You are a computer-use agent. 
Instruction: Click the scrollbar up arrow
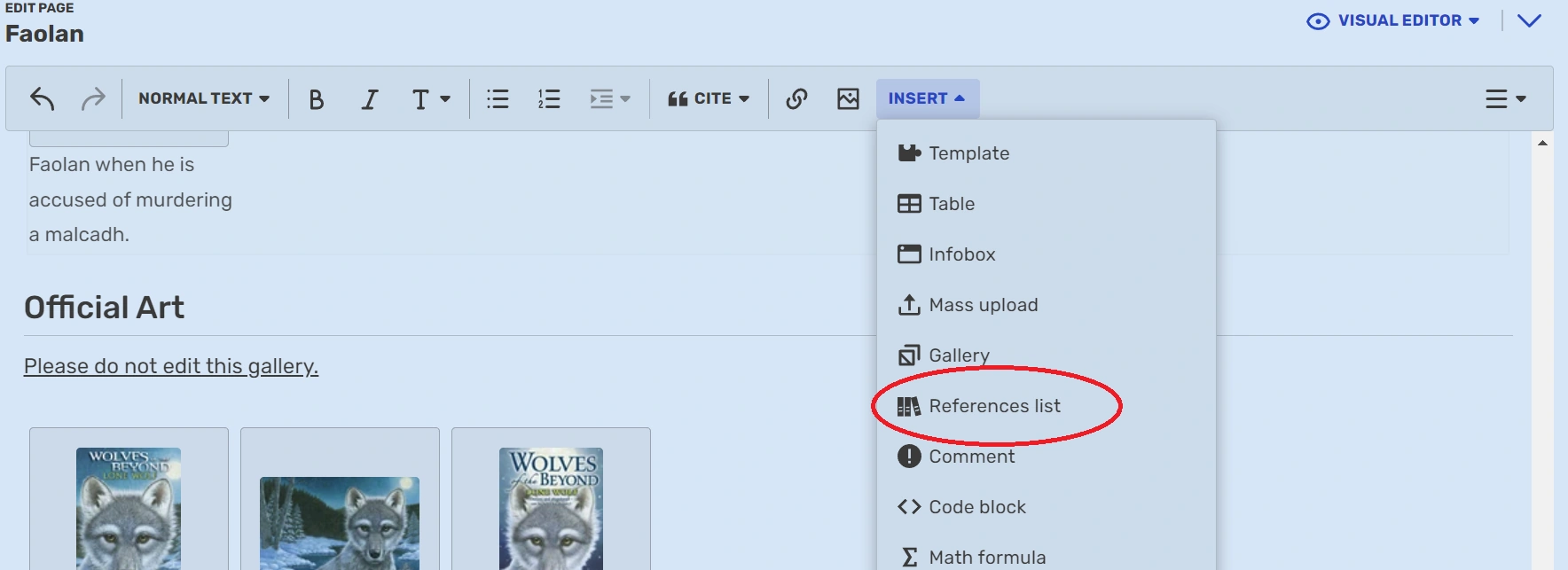coord(1542,143)
